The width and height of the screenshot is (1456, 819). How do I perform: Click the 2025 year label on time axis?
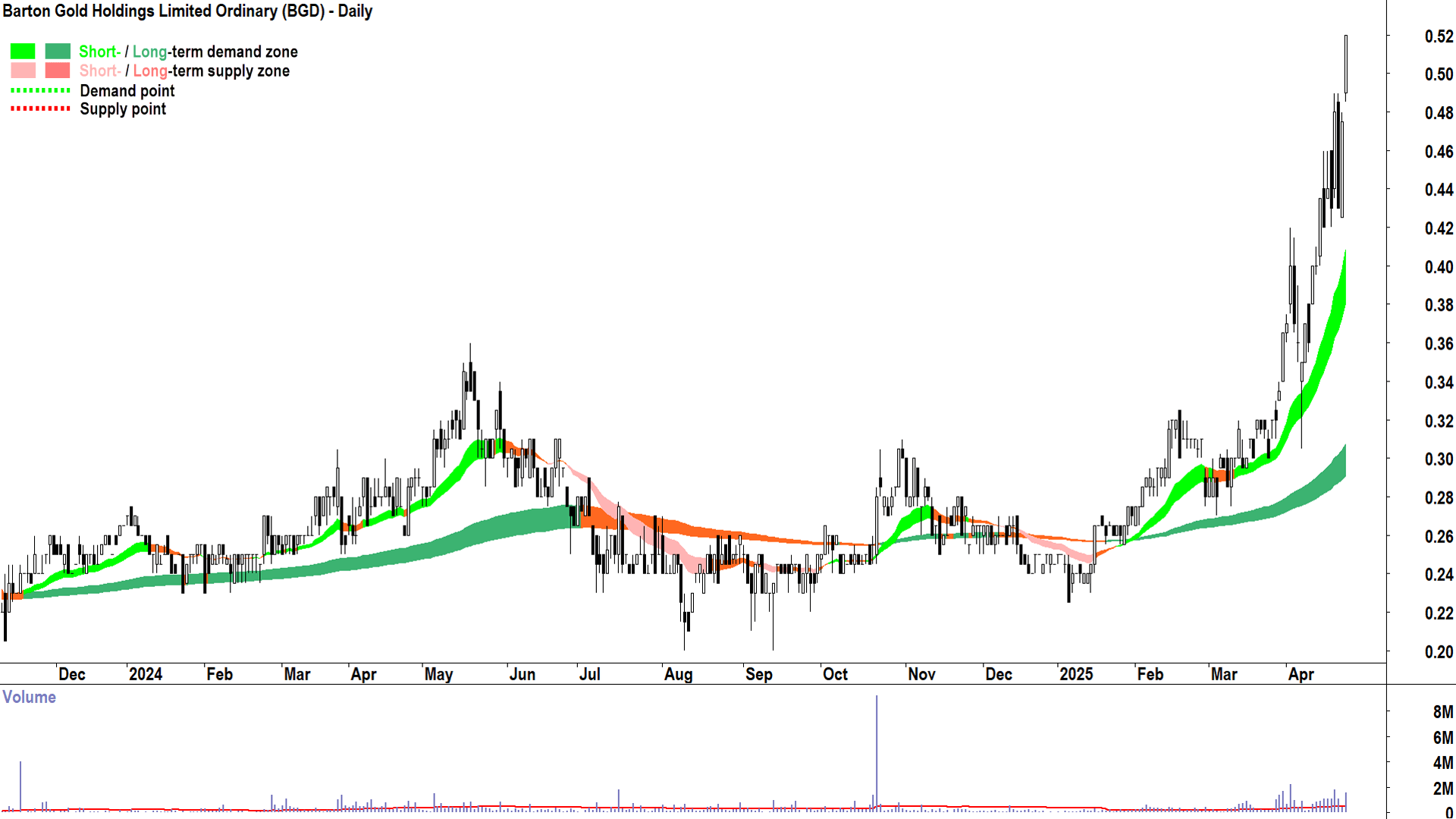1075,674
